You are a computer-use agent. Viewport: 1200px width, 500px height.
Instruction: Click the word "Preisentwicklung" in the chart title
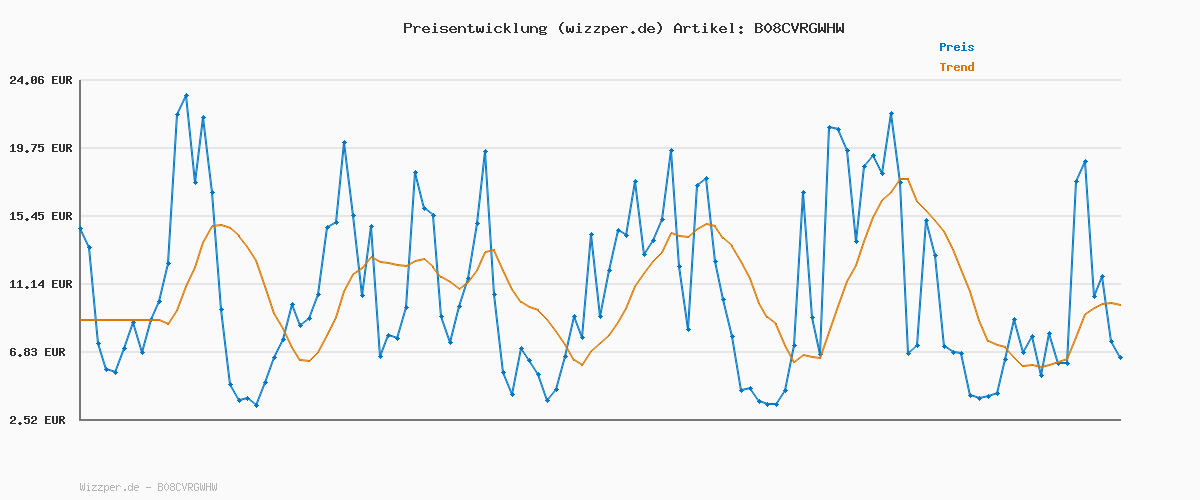pos(470,28)
